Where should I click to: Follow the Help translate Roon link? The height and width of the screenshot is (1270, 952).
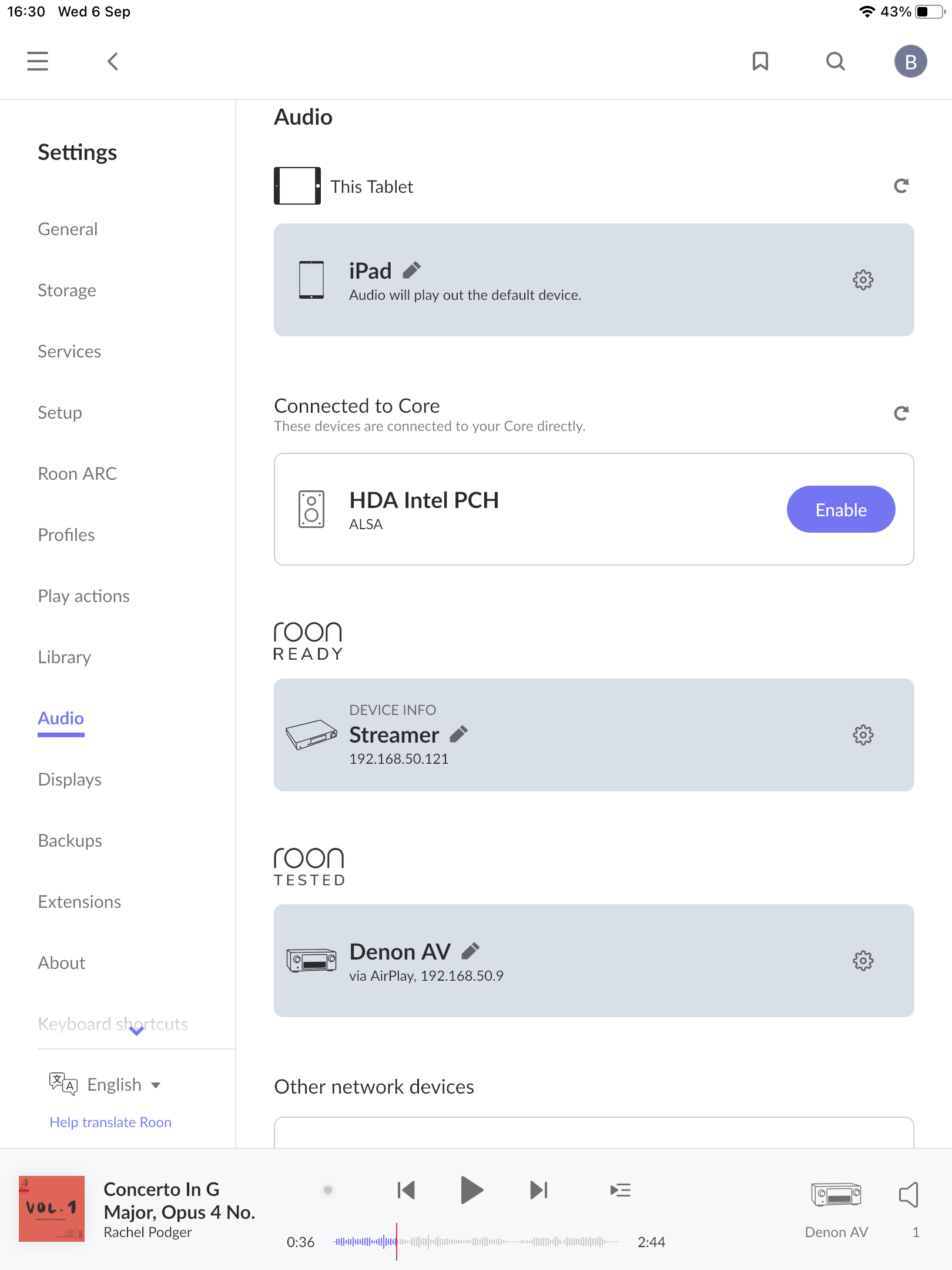110,1122
